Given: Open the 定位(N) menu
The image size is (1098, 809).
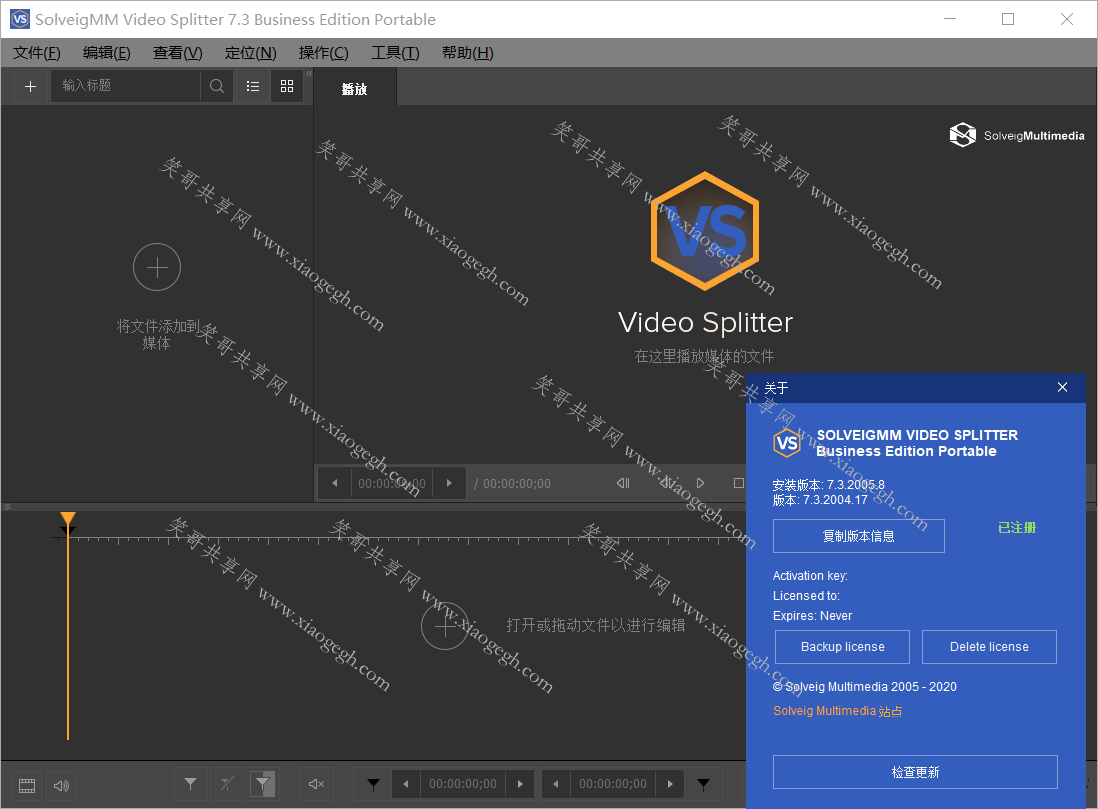Looking at the screenshot, I should pyautogui.click(x=251, y=53).
